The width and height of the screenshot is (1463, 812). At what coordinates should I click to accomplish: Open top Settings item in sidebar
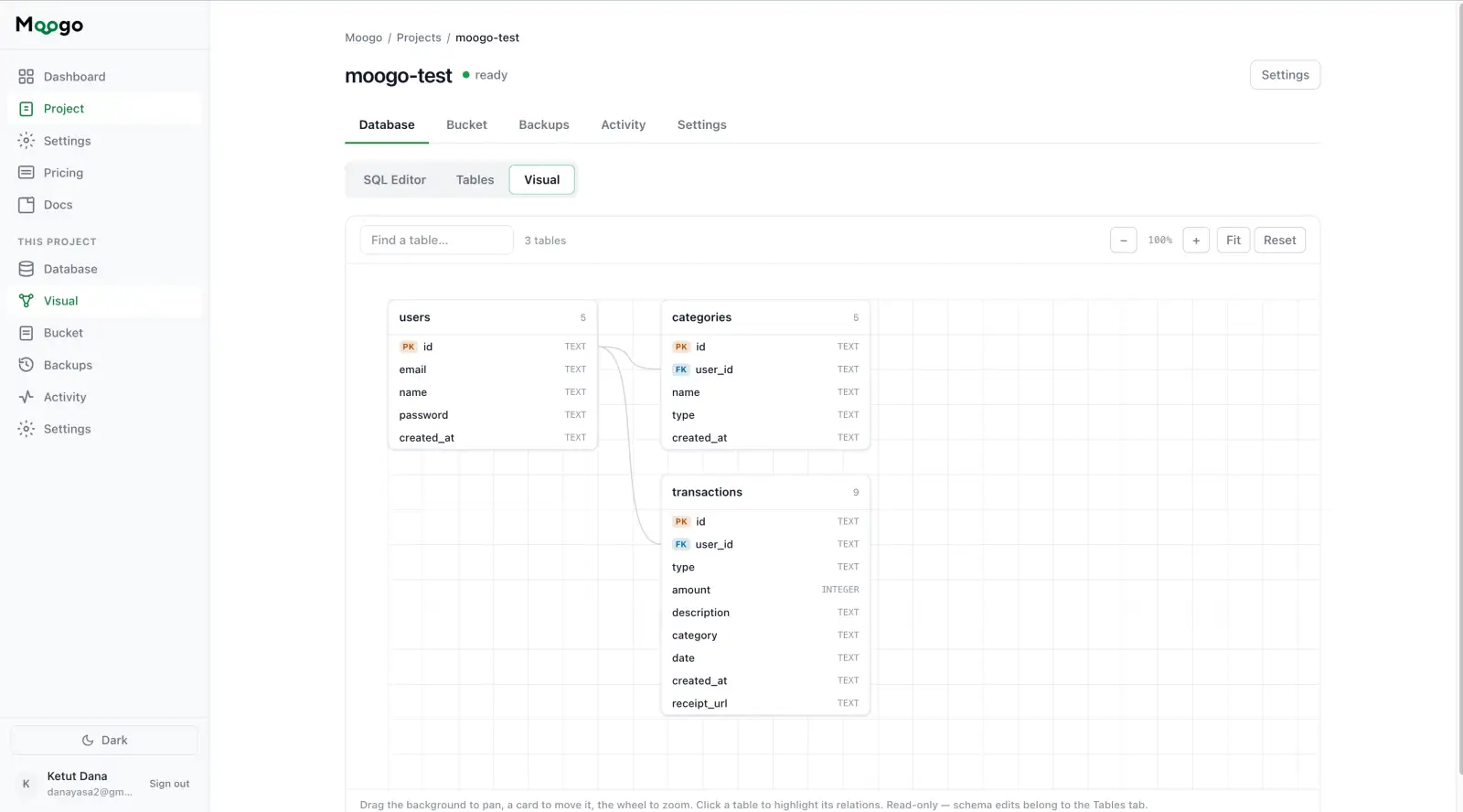pos(105,141)
